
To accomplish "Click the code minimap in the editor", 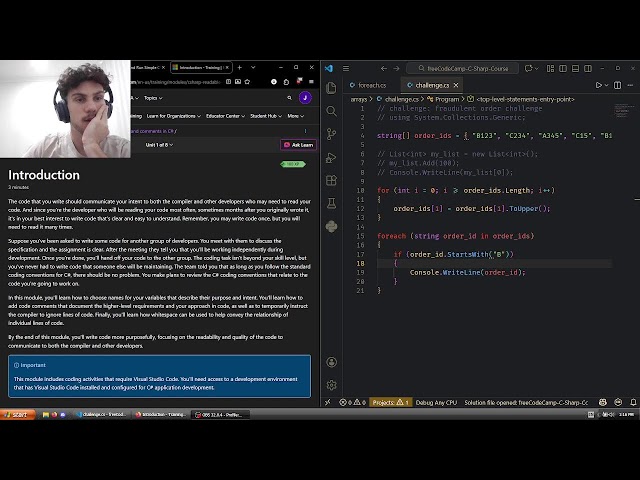I will pyautogui.click(x=622, y=111).
